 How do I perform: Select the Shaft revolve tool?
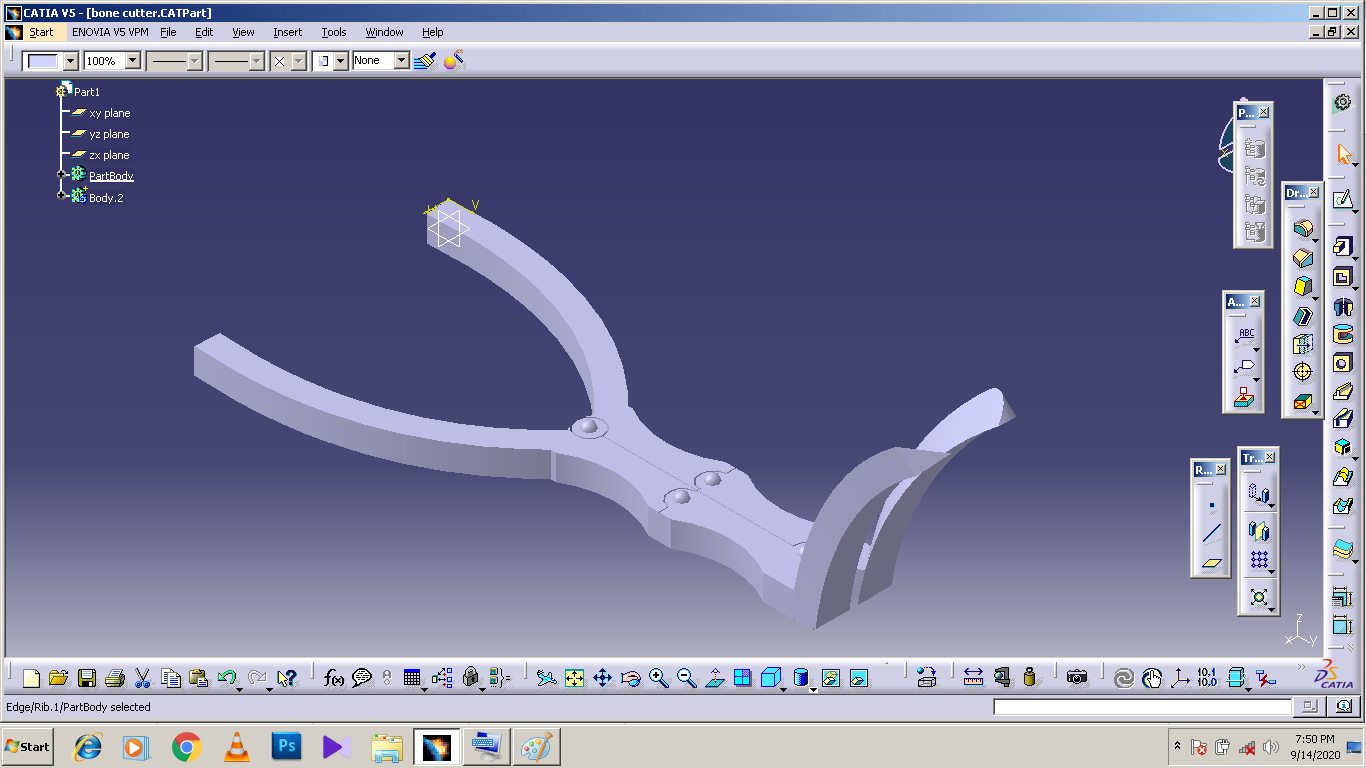[x=1342, y=306]
